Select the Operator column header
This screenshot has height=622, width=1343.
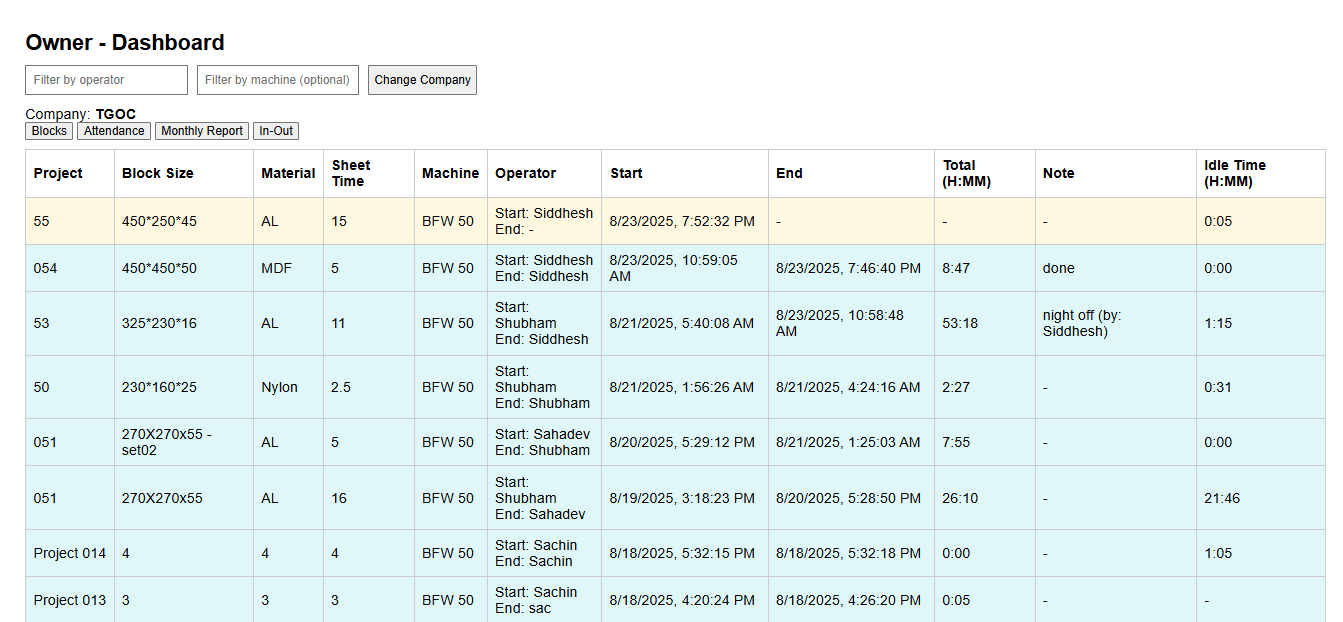(x=525, y=173)
